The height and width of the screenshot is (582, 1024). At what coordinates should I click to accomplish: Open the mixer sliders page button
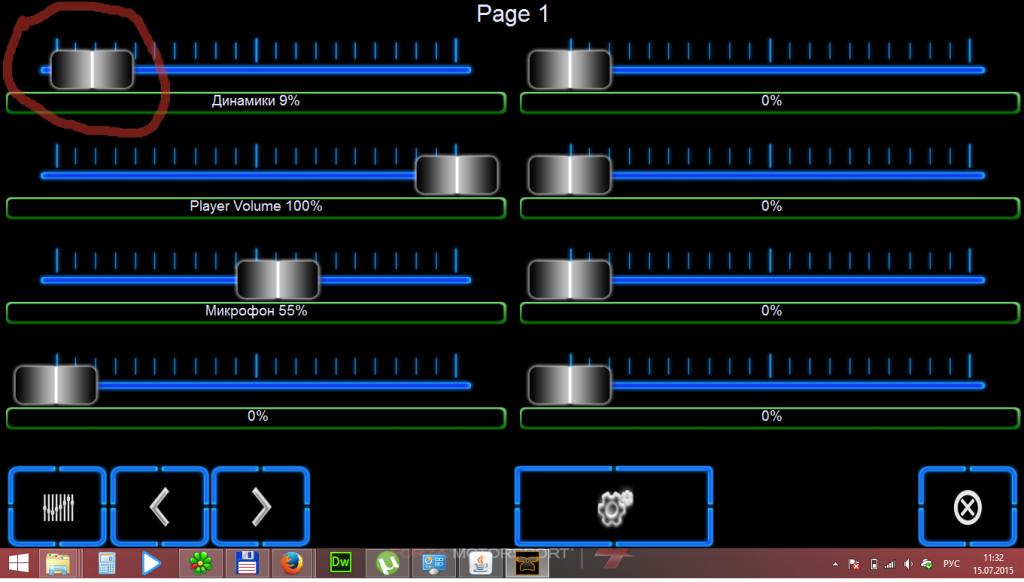pos(57,508)
